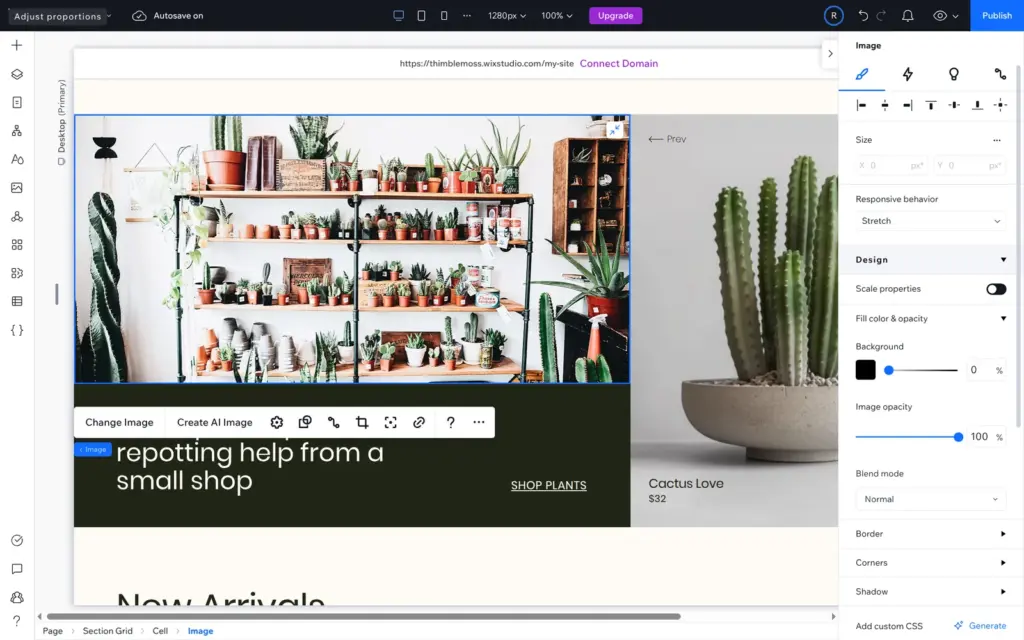Open the user avatar R
The width and height of the screenshot is (1024, 640).
pyautogui.click(x=833, y=16)
